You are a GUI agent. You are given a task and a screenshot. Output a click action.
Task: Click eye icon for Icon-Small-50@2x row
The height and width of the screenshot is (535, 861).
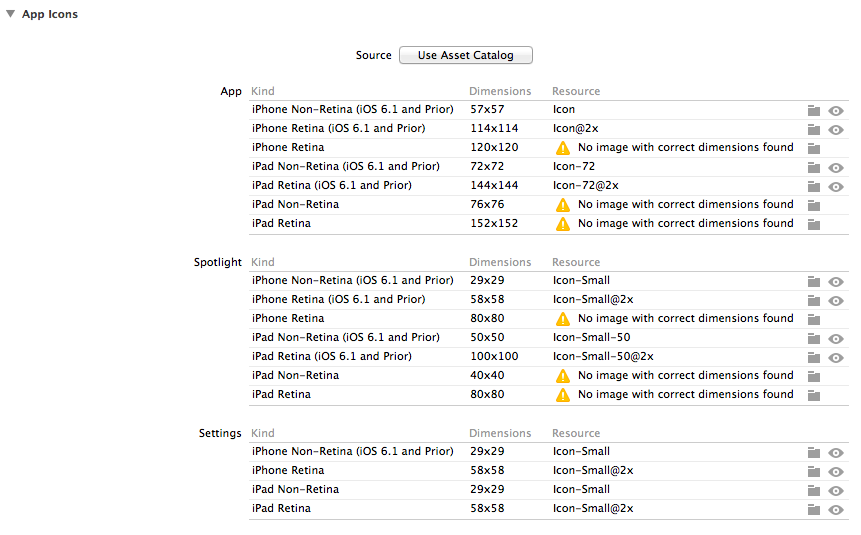tap(837, 357)
